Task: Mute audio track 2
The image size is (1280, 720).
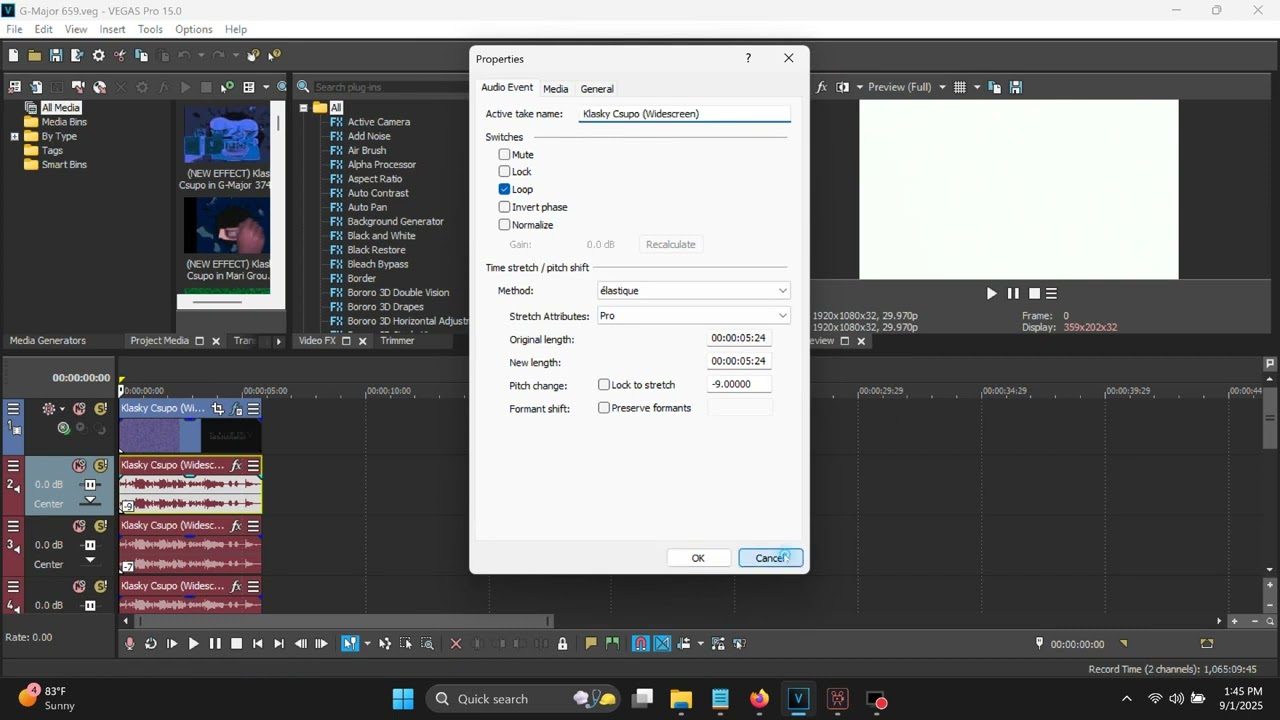Action: click(79, 466)
